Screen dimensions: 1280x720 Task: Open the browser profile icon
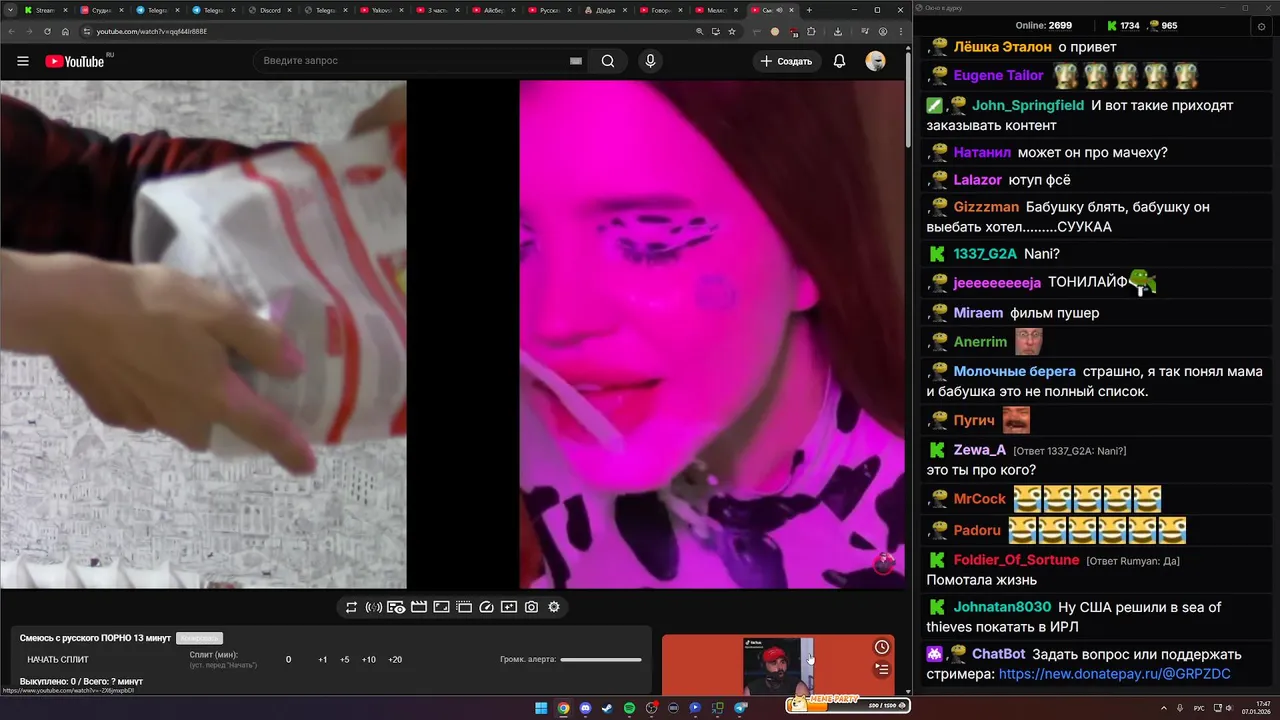(883, 31)
